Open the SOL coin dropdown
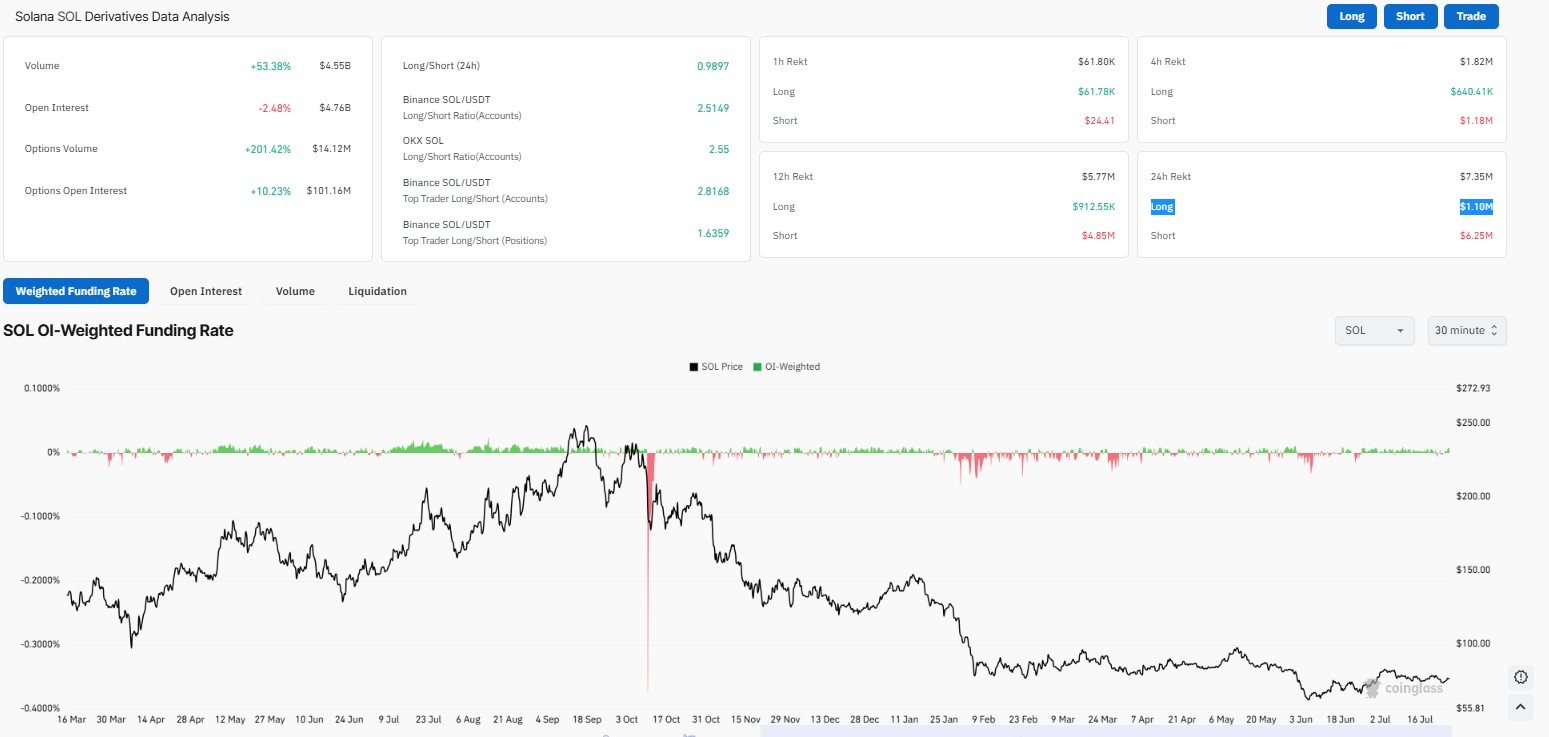The height and width of the screenshot is (737, 1549). (x=1374, y=330)
